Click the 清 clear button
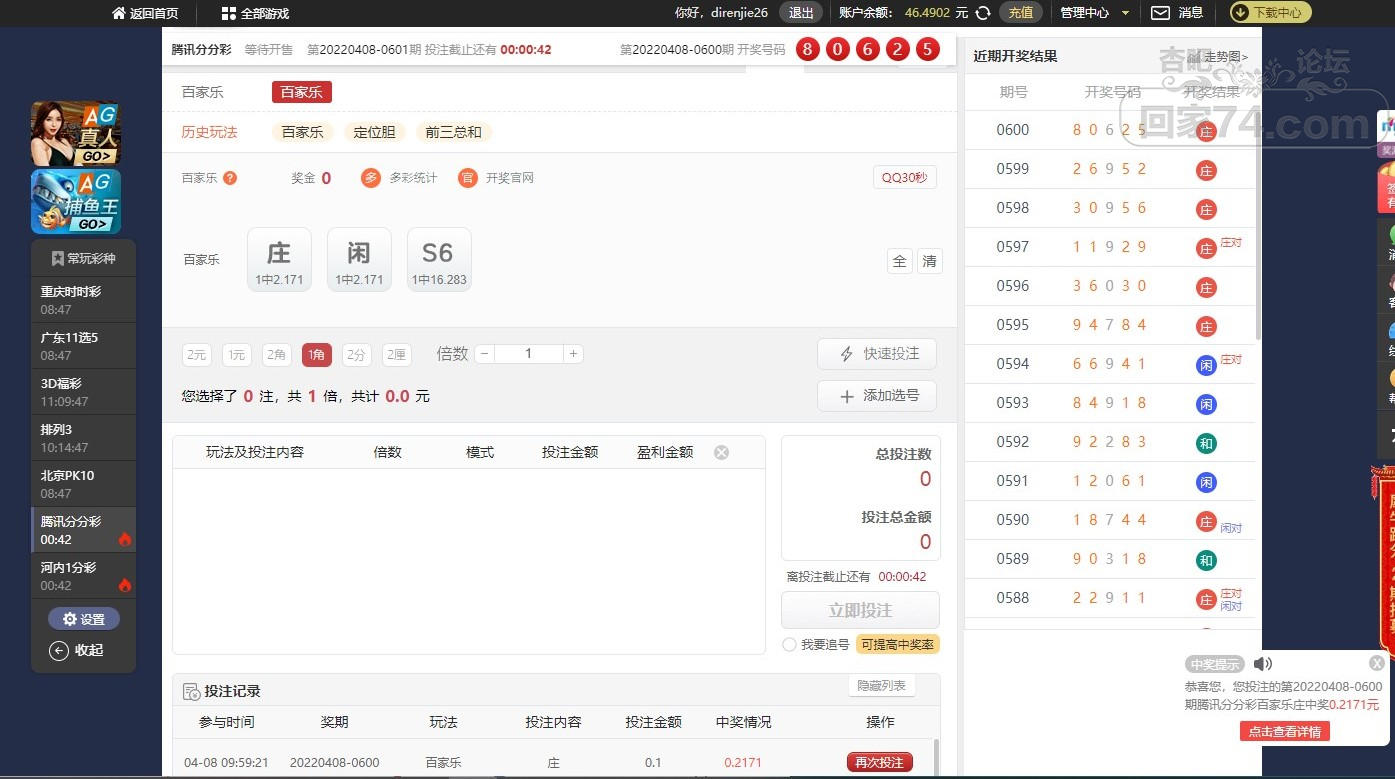Screen dimensions: 1395x779 [930, 261]
